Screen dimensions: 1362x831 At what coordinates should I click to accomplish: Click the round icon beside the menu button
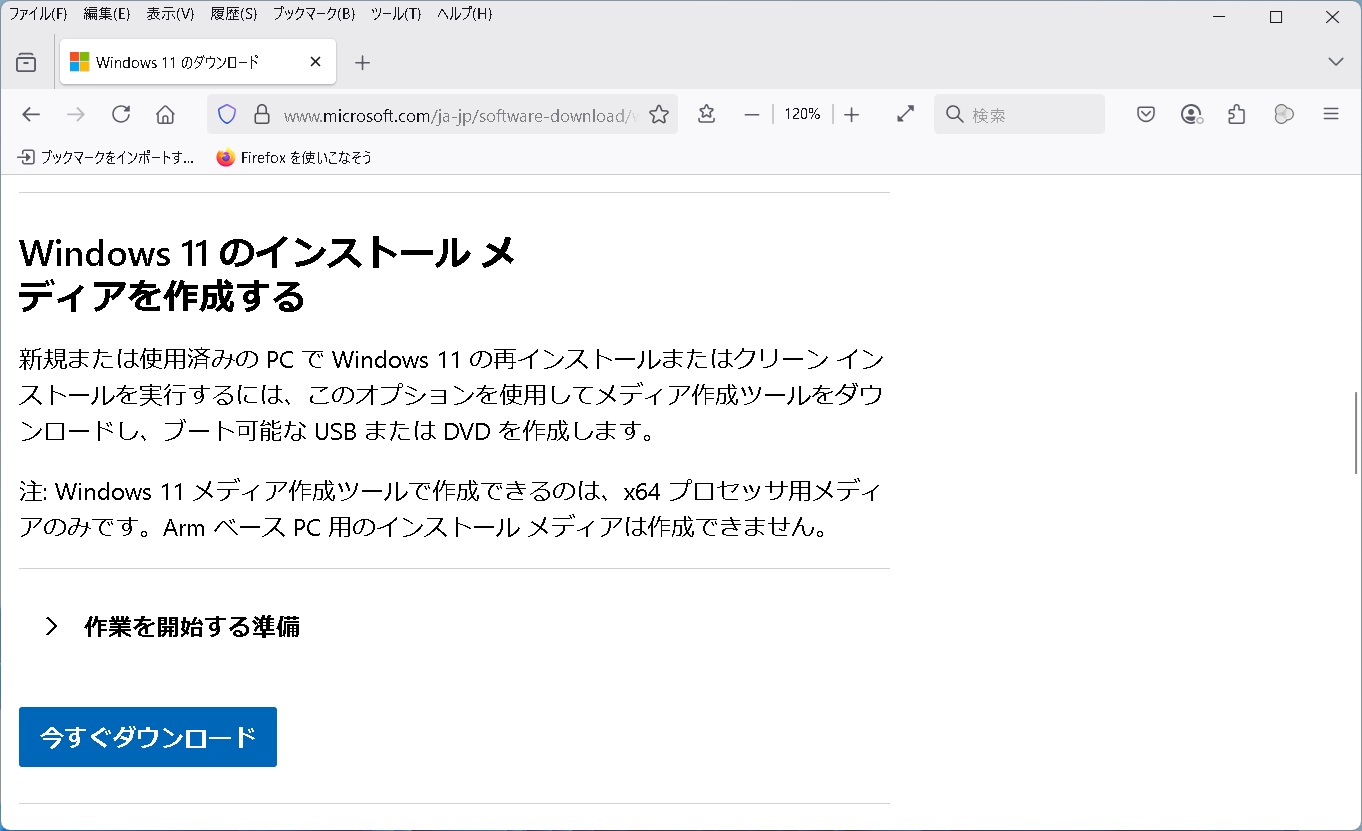point(1284,114)
